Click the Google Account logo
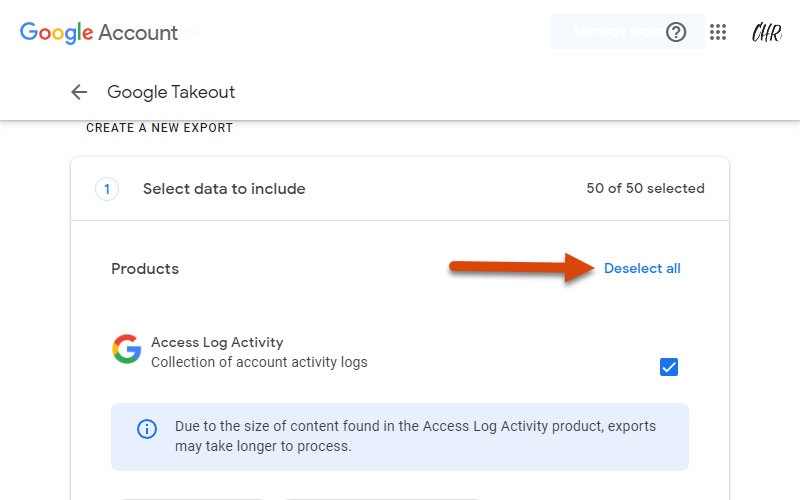 [99, 33]
